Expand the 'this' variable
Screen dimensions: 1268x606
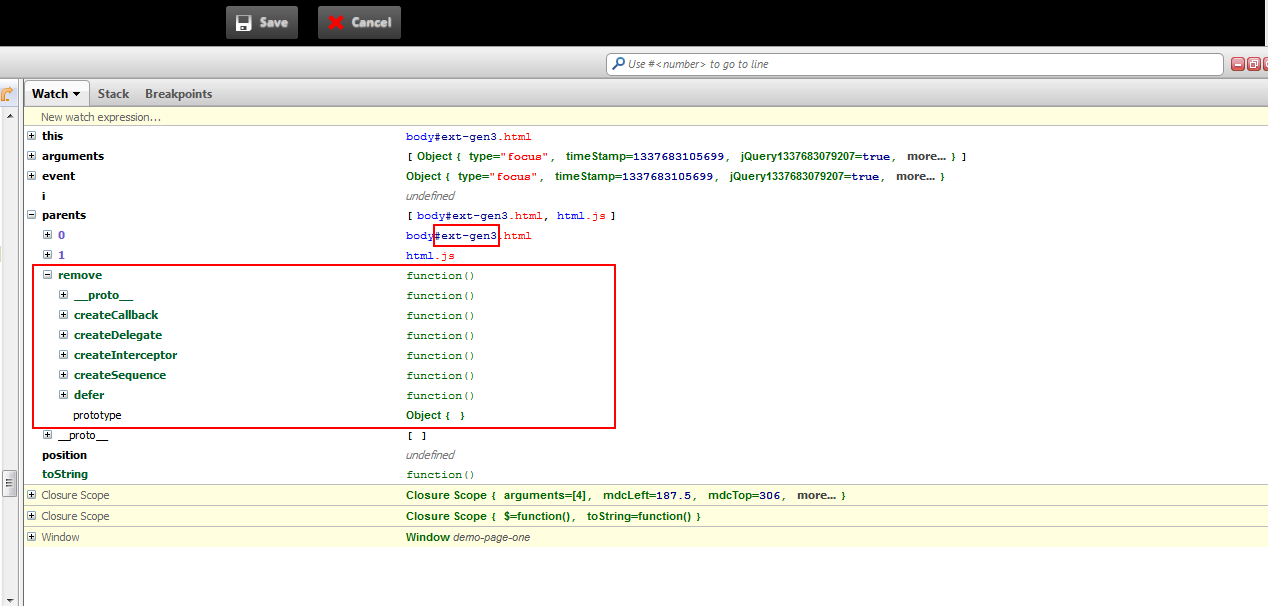(32, 136)
